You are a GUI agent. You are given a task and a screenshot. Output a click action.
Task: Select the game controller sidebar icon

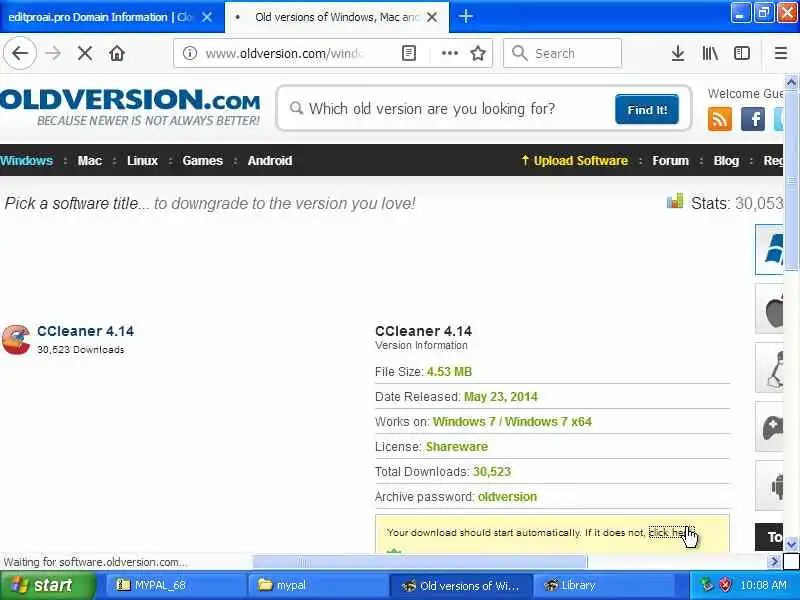click(x=769, y=427)
